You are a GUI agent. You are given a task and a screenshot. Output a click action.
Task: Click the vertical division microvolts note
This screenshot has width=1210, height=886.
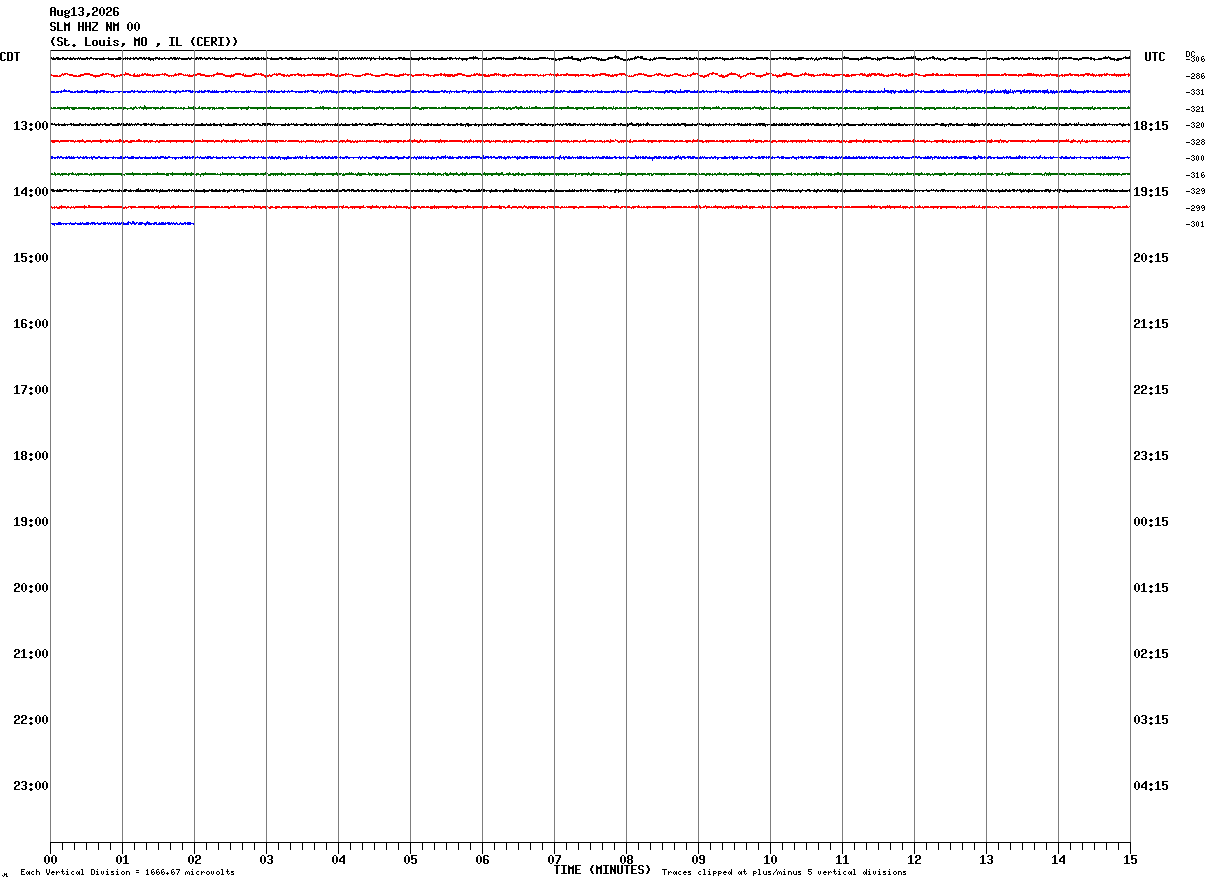[127, 873]
